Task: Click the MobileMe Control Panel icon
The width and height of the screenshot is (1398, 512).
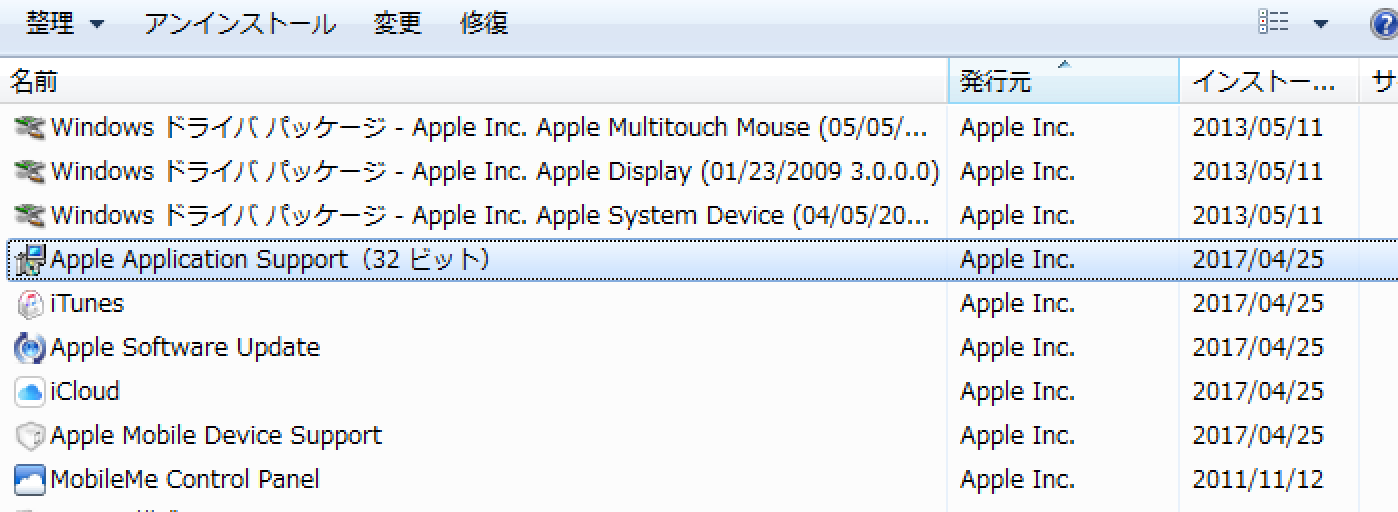Action: 30,480
